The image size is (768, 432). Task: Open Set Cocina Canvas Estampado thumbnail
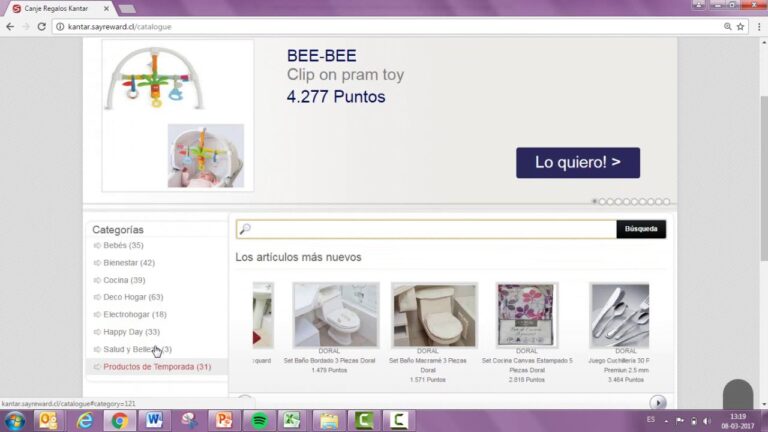click(x=527, y=315)
